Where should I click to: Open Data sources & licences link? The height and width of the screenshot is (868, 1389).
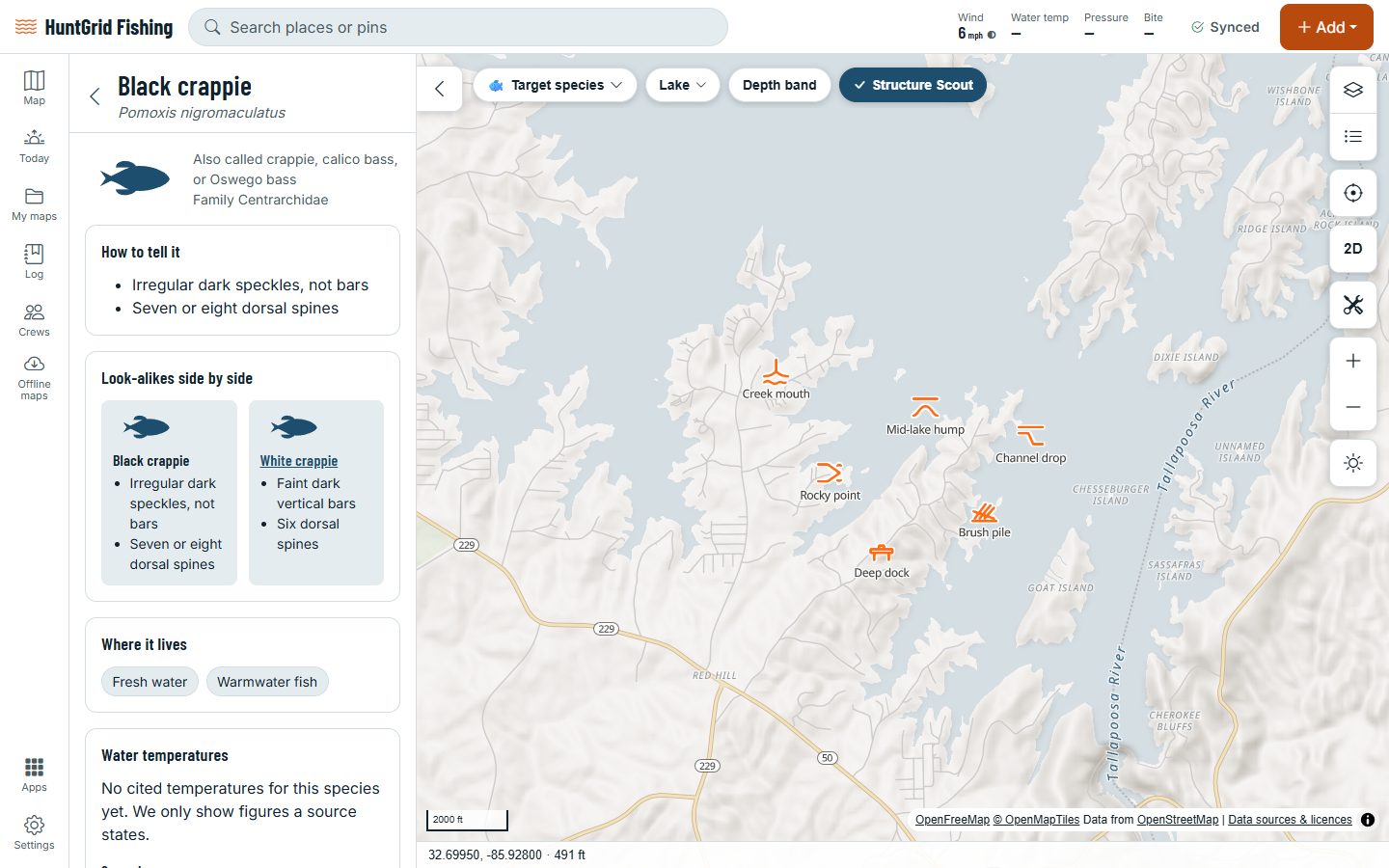tap(1290, 820)
